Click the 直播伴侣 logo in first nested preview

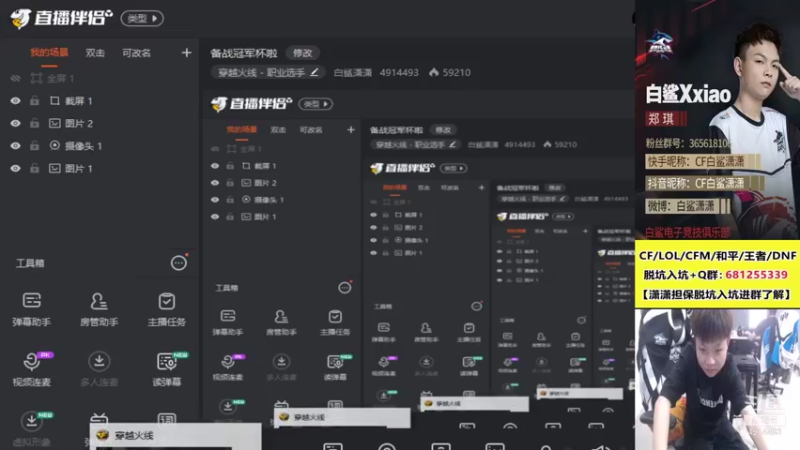[x=252, y=104]
